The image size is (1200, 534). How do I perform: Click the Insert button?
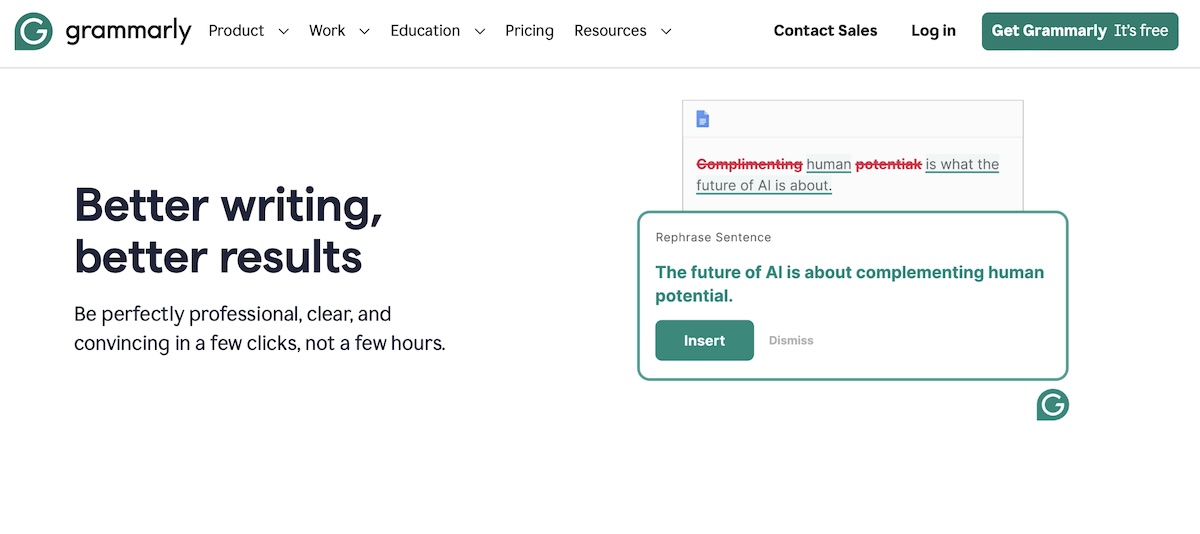point(704,340)
